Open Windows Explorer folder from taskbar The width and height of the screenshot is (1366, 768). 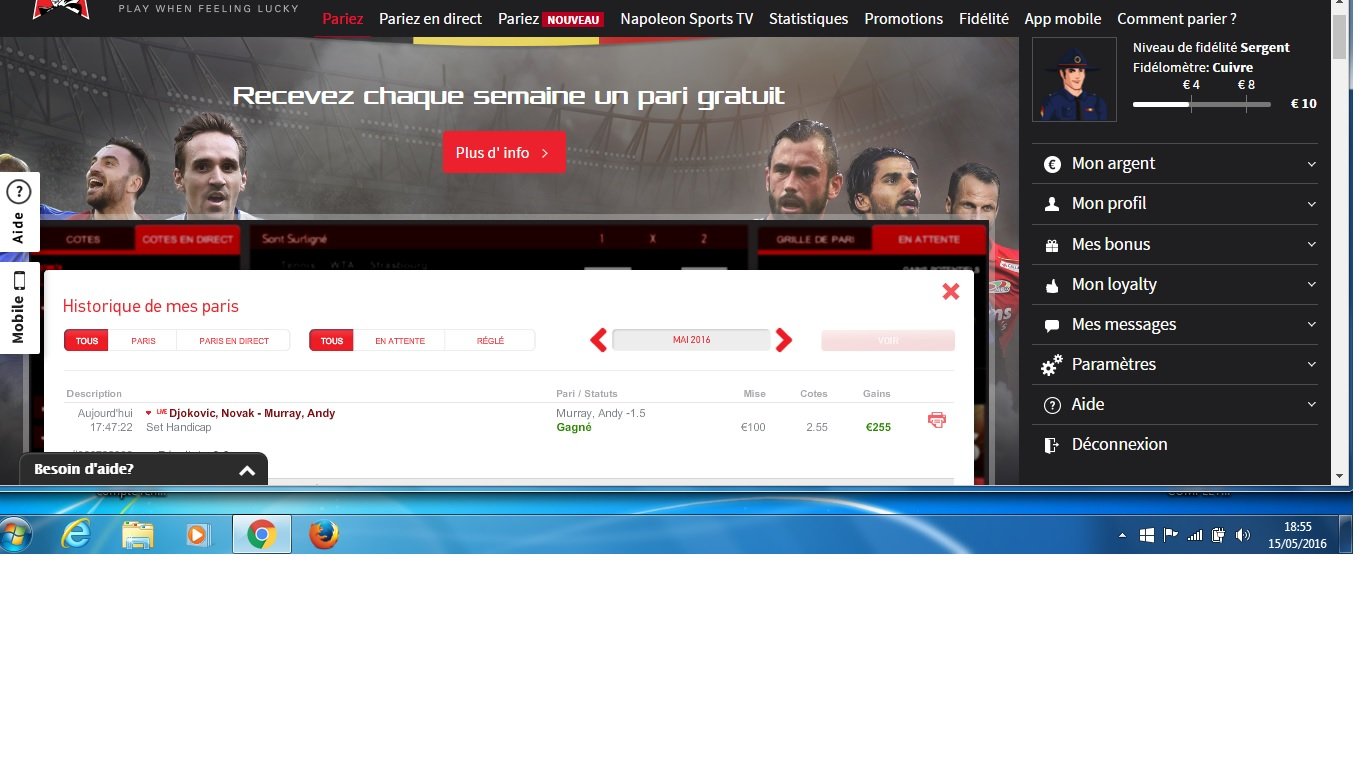coord(137,535)
